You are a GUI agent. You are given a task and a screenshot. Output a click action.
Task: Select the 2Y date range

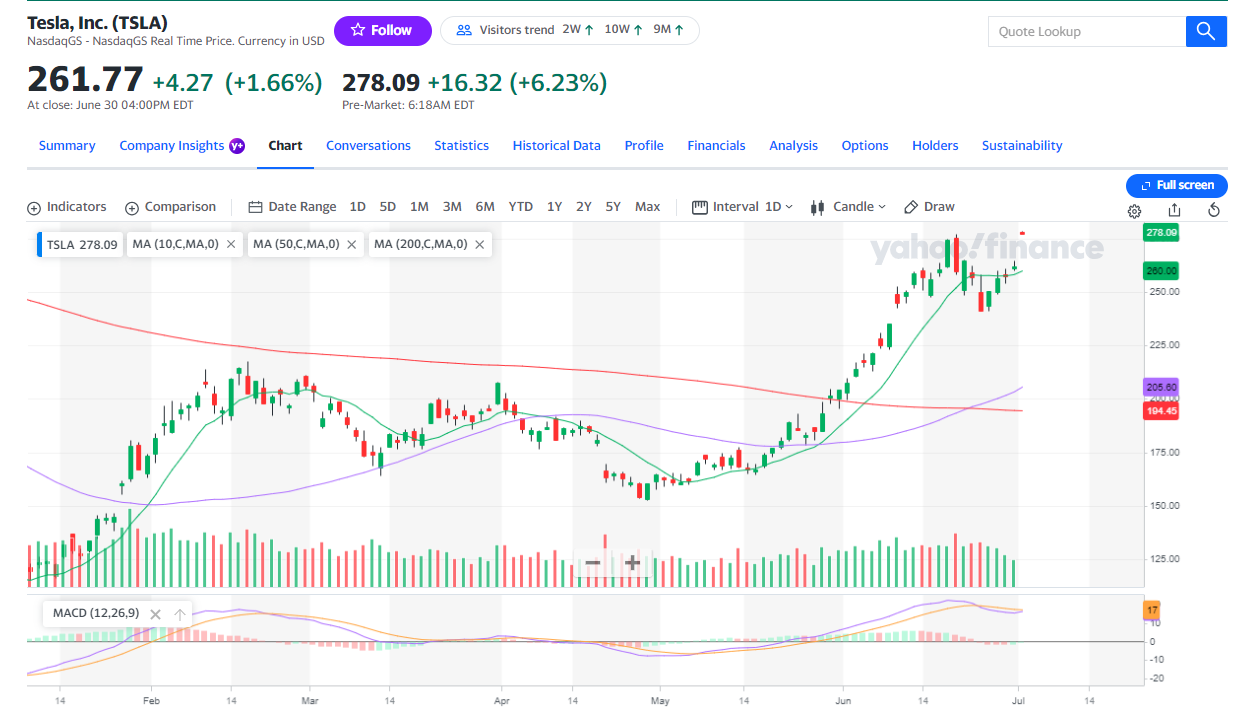pos(584,207)
